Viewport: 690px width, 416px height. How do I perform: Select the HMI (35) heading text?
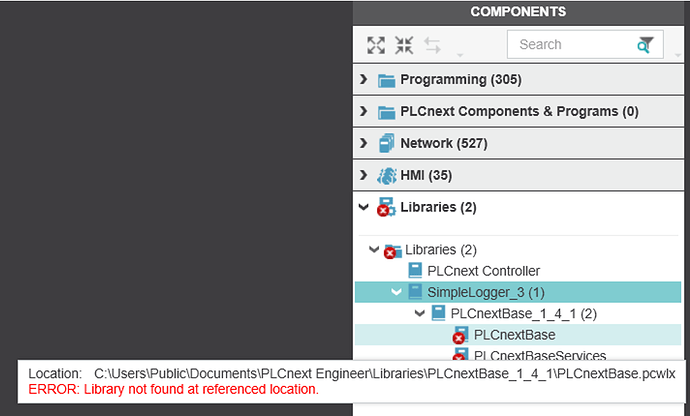click(426, 175)
